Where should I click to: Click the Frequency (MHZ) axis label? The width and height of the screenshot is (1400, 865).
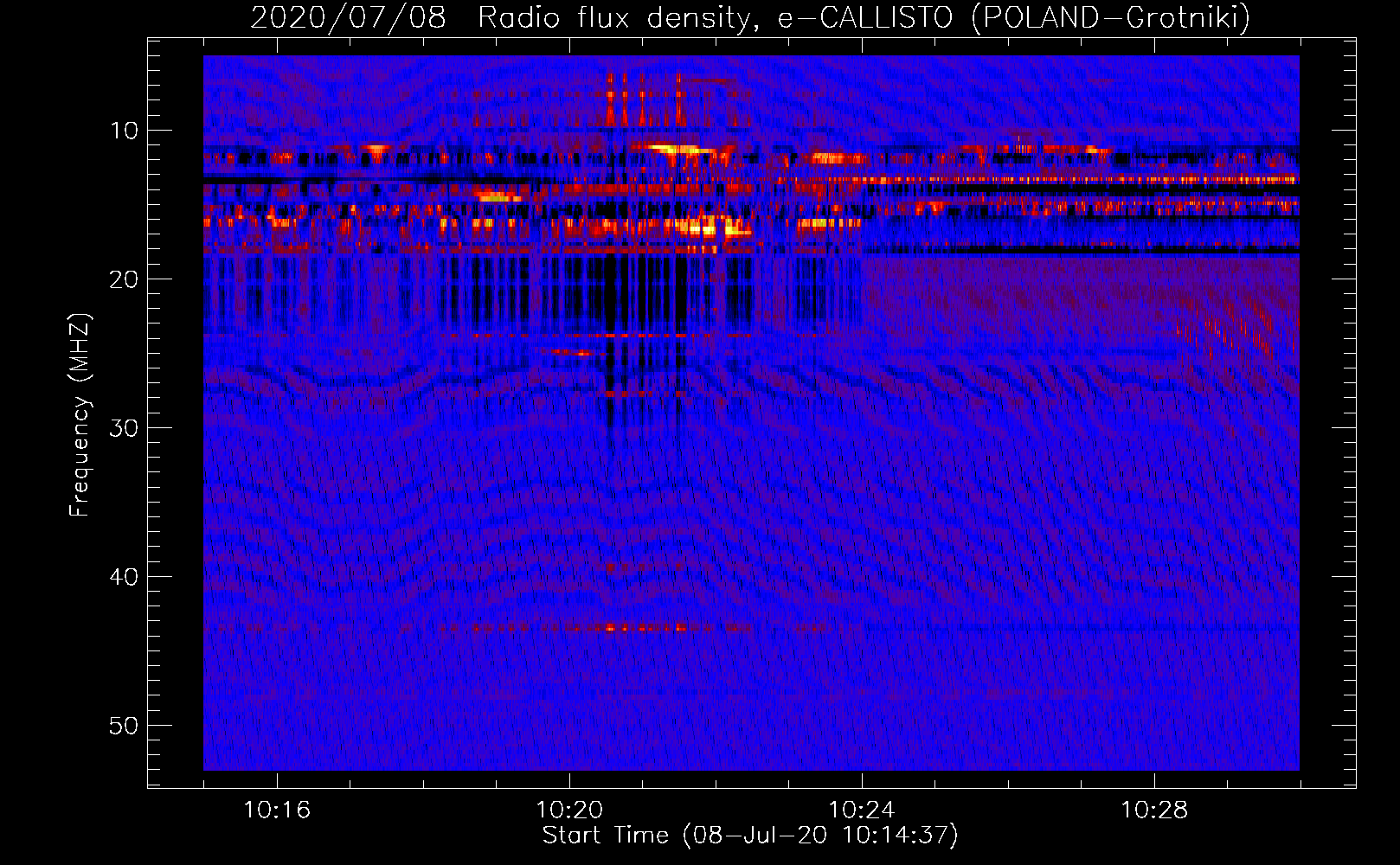click(80, 415)
